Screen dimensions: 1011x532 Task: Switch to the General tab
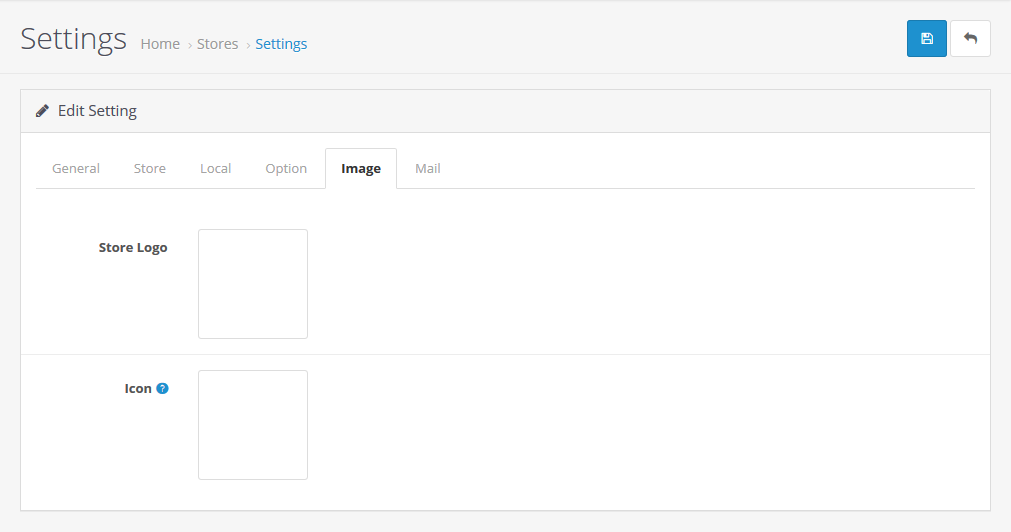tap(76, 168)
